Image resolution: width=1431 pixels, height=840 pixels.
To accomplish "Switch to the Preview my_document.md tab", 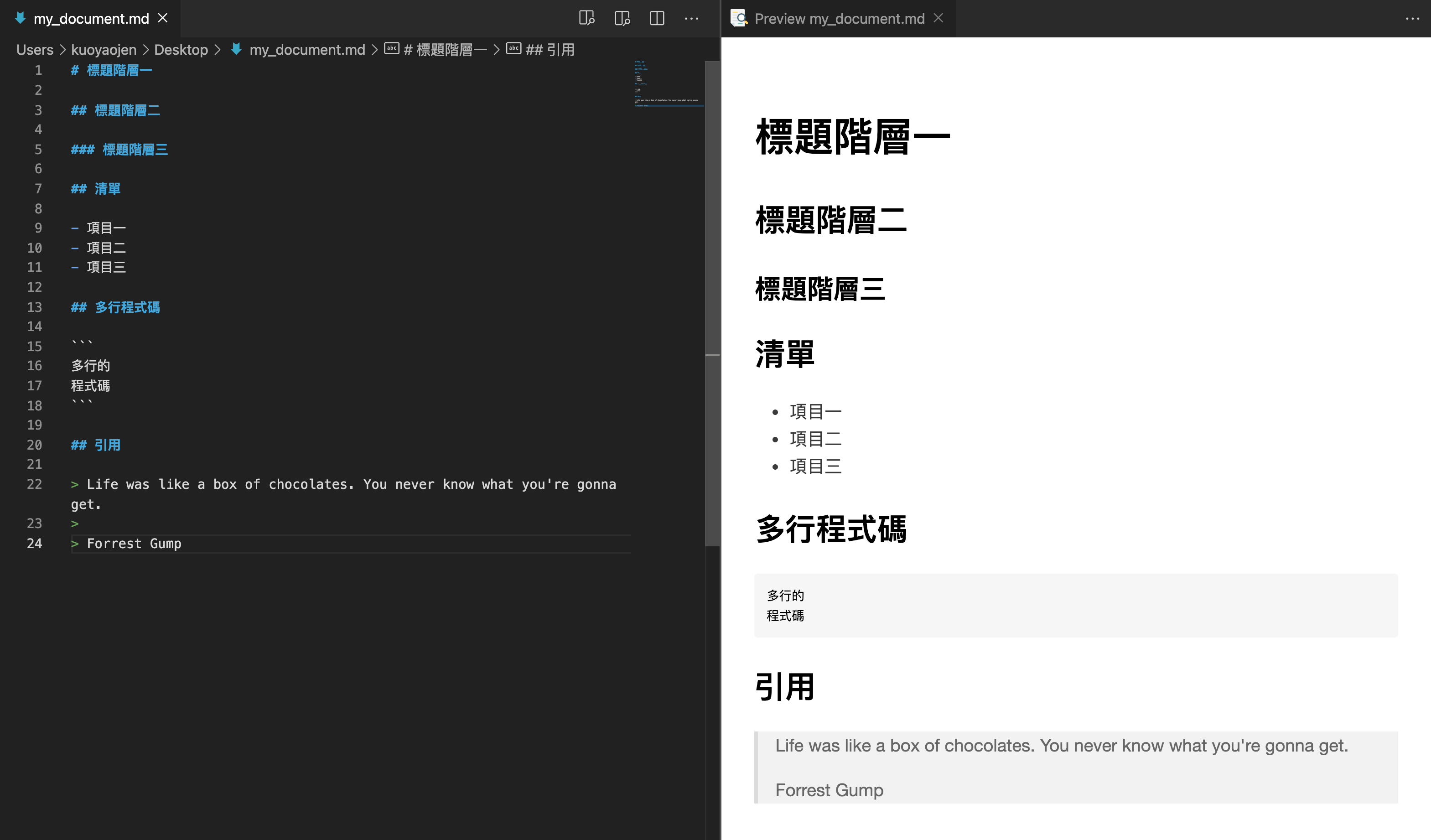I will pos(839,19).
